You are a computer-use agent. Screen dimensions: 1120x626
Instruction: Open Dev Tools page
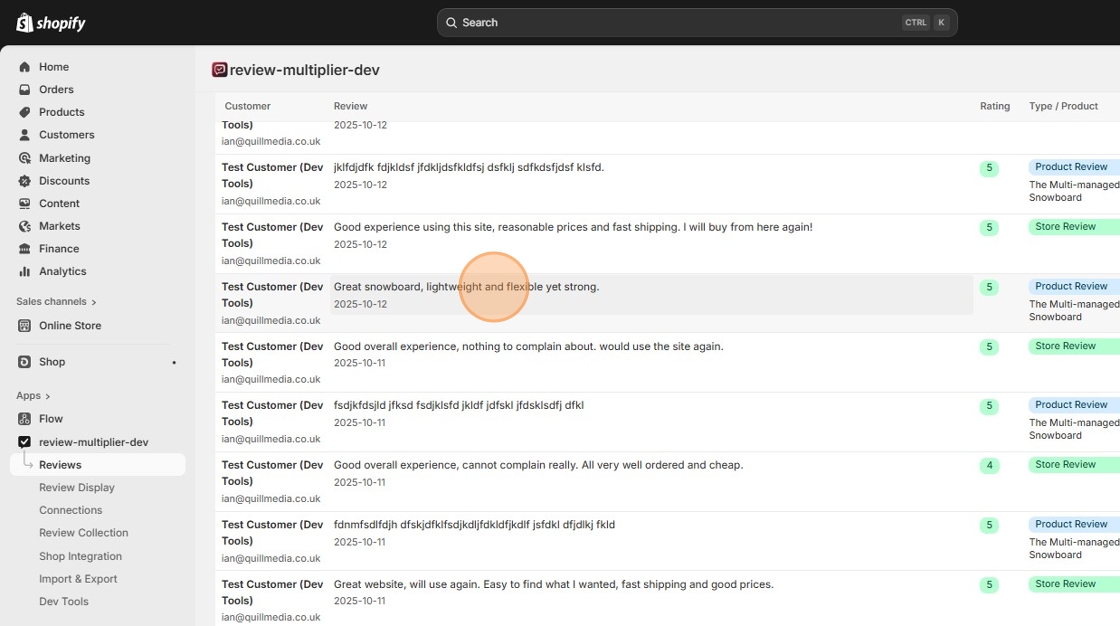64,602
